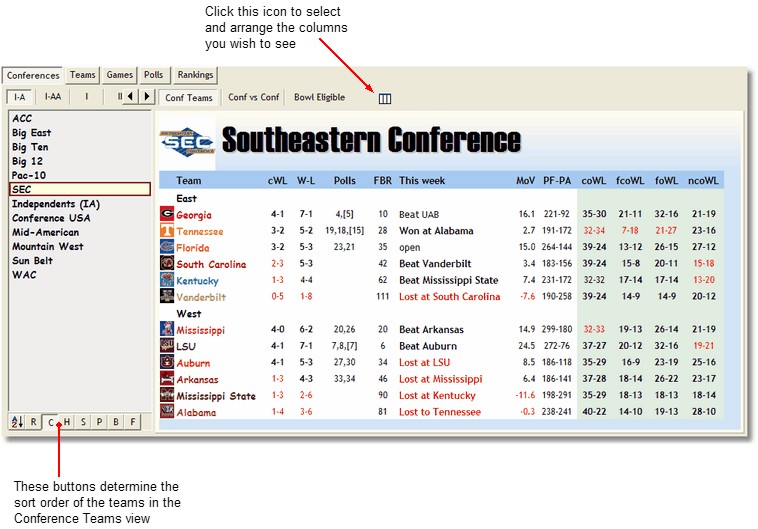Sort teams with the H button
The image size is (758, 529).
point(67,422)
